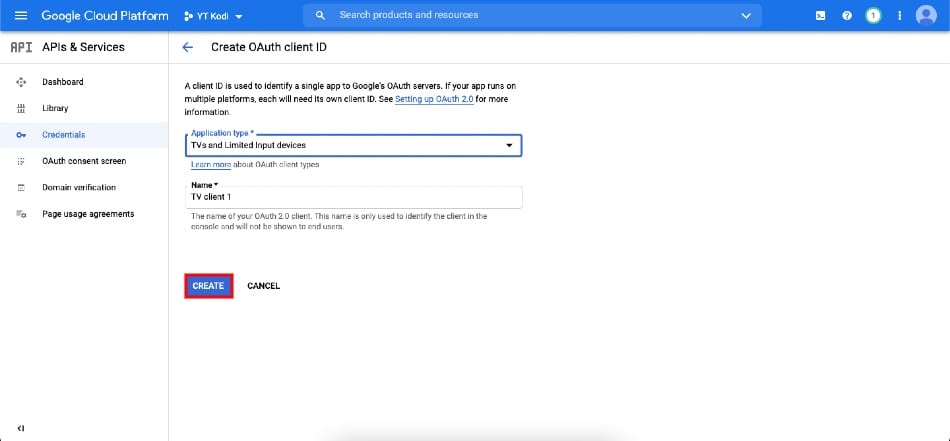Go to OAuth consent screen
Viewport: 950px width, 441px height.
pos(84,161)
